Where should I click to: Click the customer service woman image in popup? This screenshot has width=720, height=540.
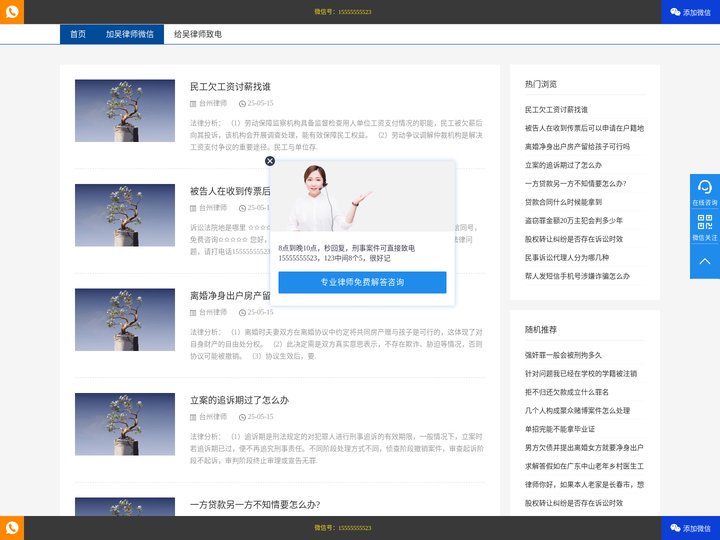362,197
